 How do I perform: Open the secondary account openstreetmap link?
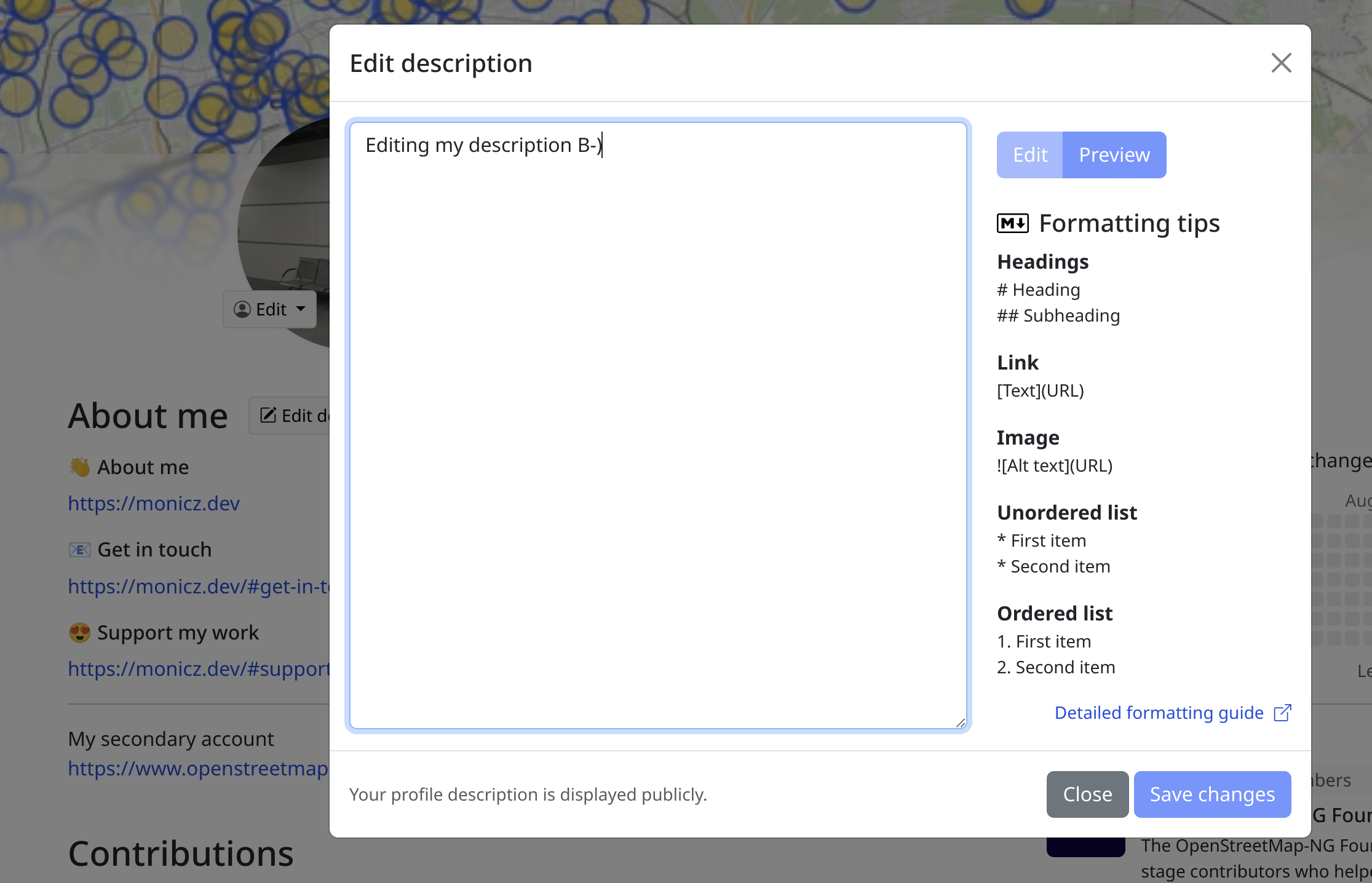pyautogui.click(x=198, y=768)
